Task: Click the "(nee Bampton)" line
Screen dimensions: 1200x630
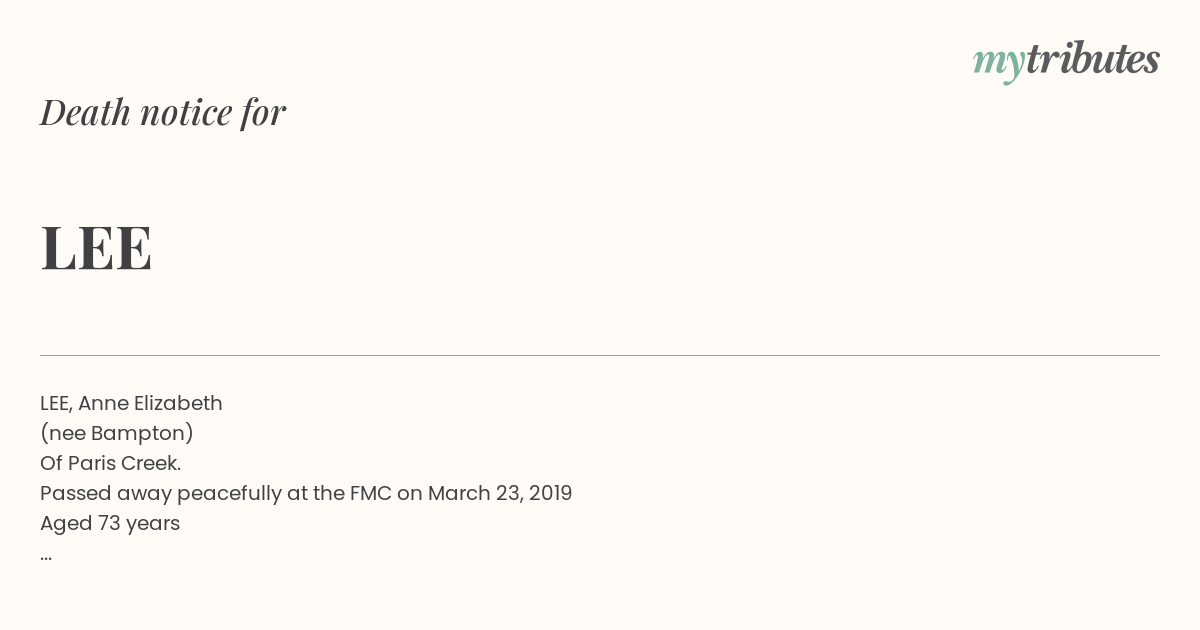Action: click(117, 433)
